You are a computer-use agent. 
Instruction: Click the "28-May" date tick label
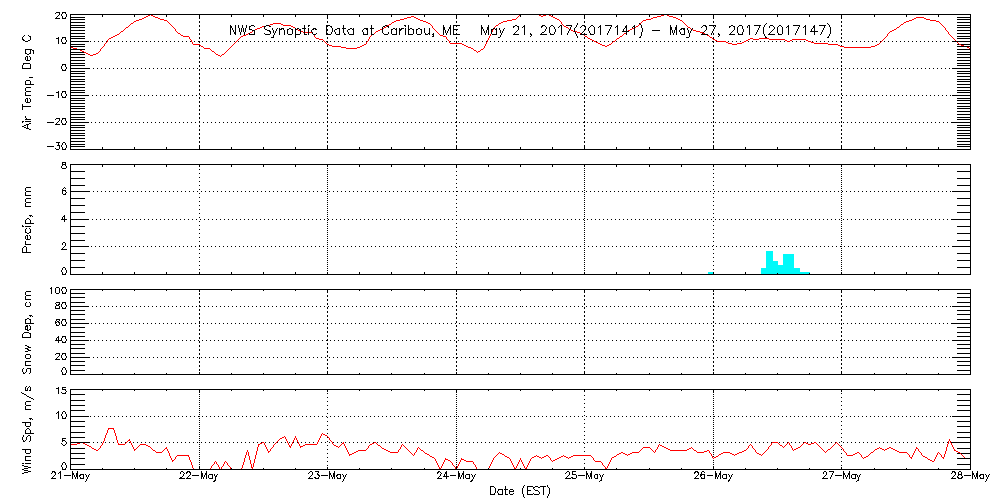coord(970,476)
